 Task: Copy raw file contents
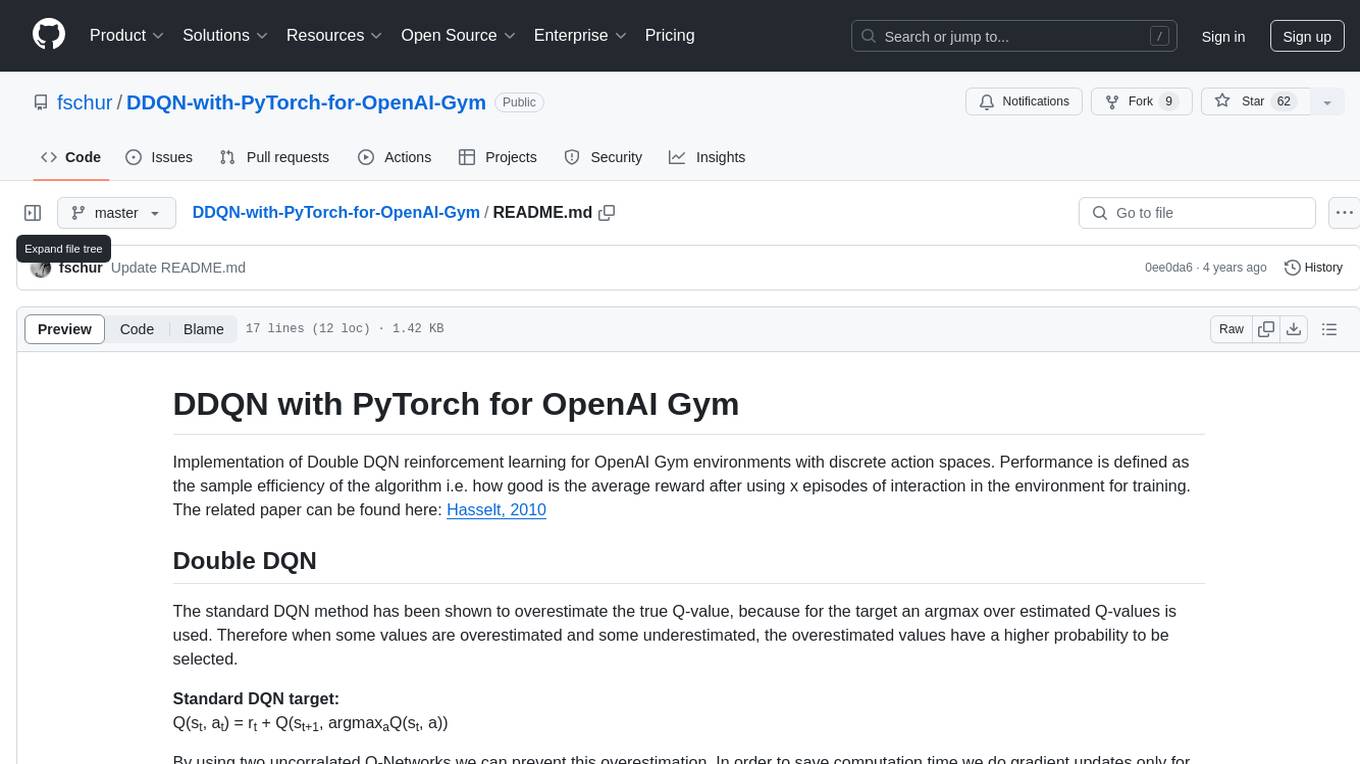pyautogui.click(x=1267, y=329)
